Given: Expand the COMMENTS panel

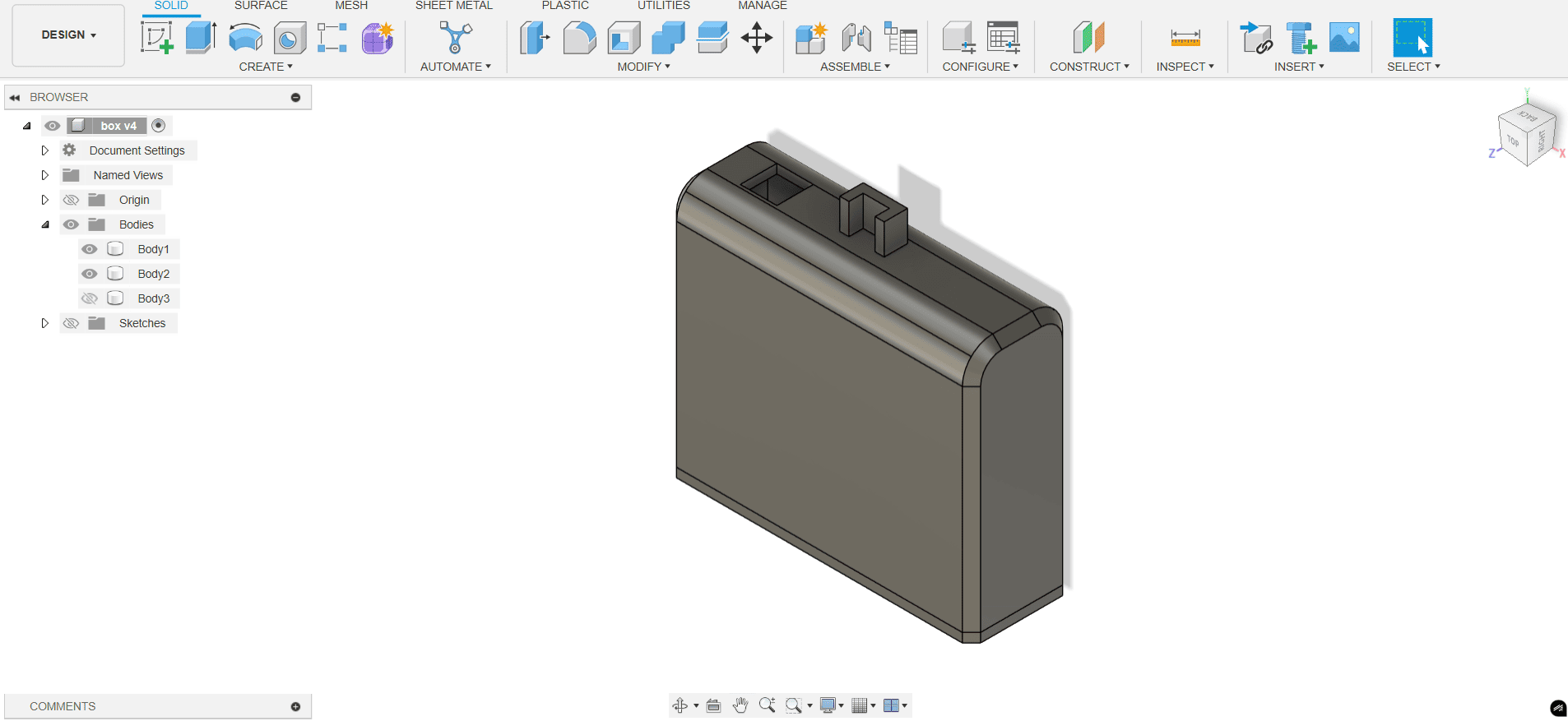Looking at the screenshot, I should 295,706.
